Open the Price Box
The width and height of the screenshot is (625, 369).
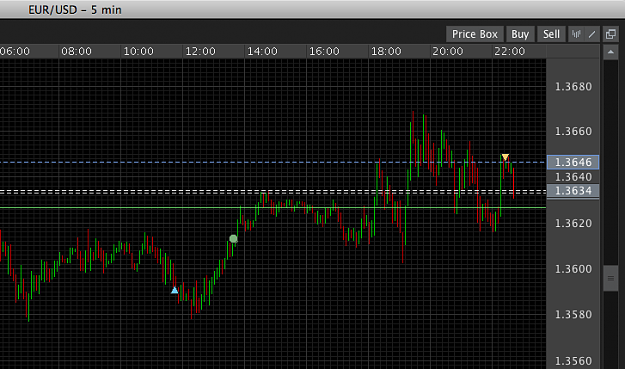475,34
